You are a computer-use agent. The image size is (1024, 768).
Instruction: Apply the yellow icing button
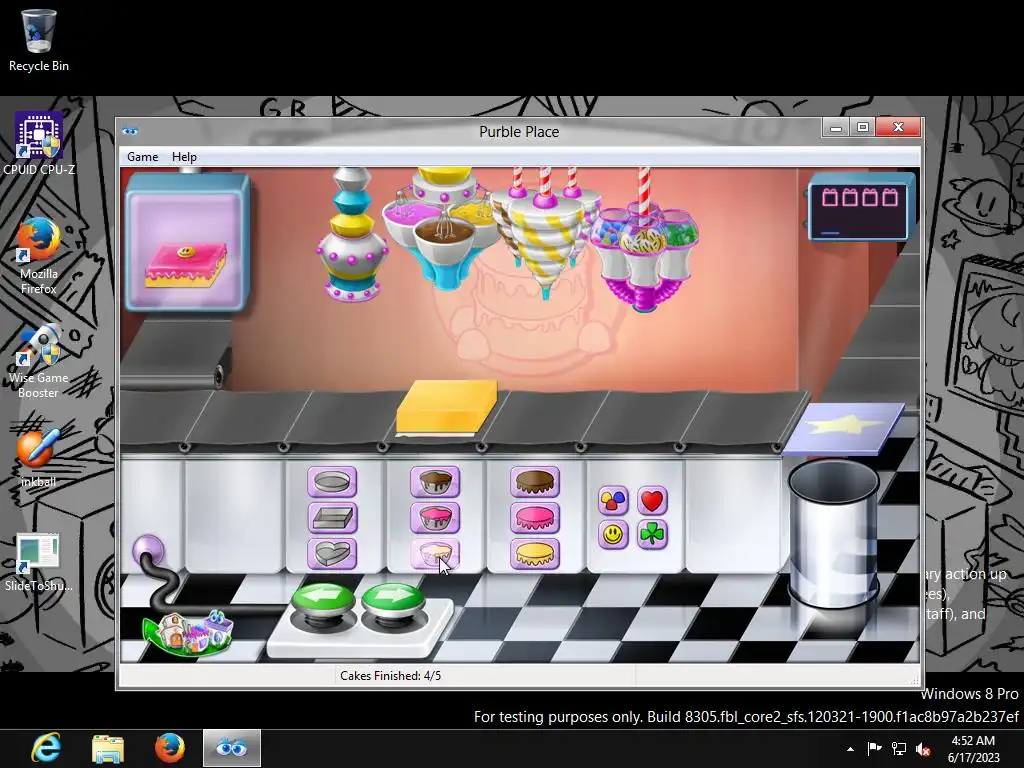535,554
